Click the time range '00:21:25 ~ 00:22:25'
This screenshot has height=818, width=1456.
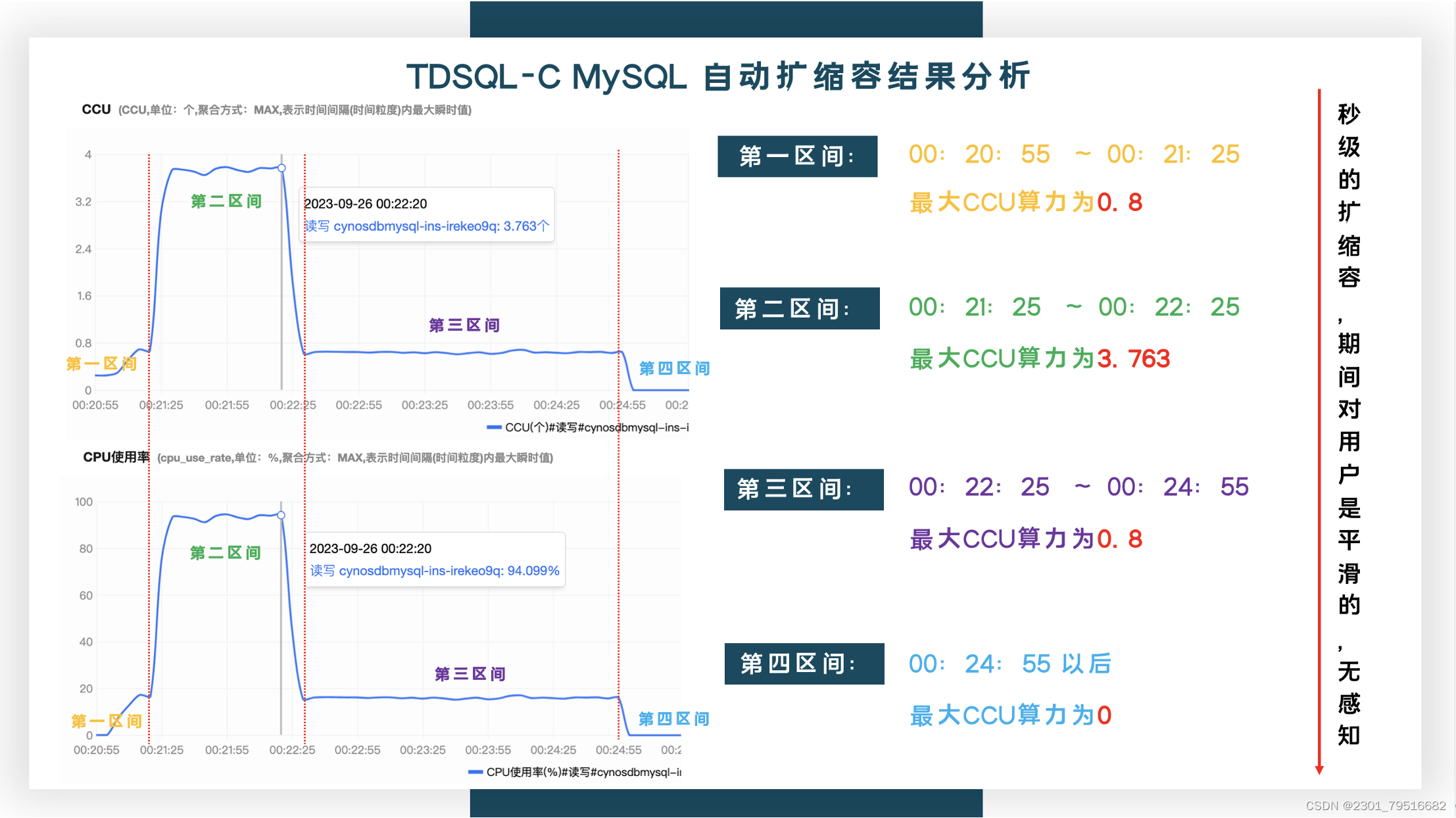click(x=1074, y=307)
